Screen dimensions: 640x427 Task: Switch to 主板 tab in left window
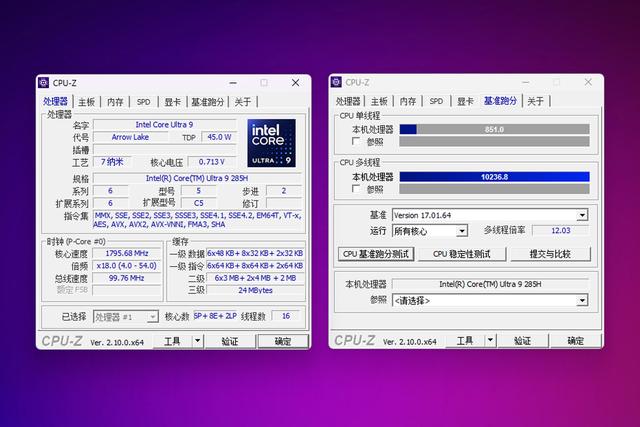pos(87,102)
